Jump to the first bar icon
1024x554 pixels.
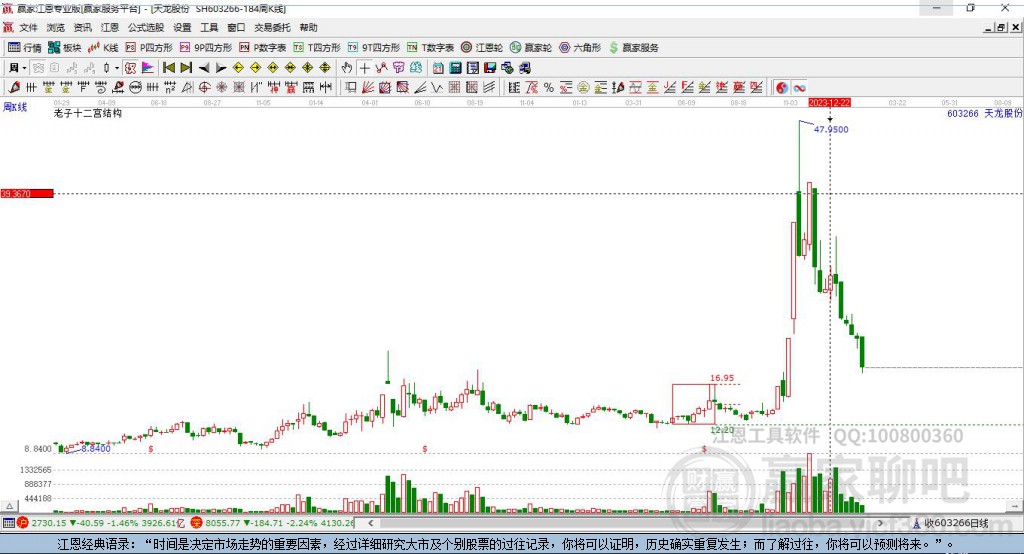168,68
